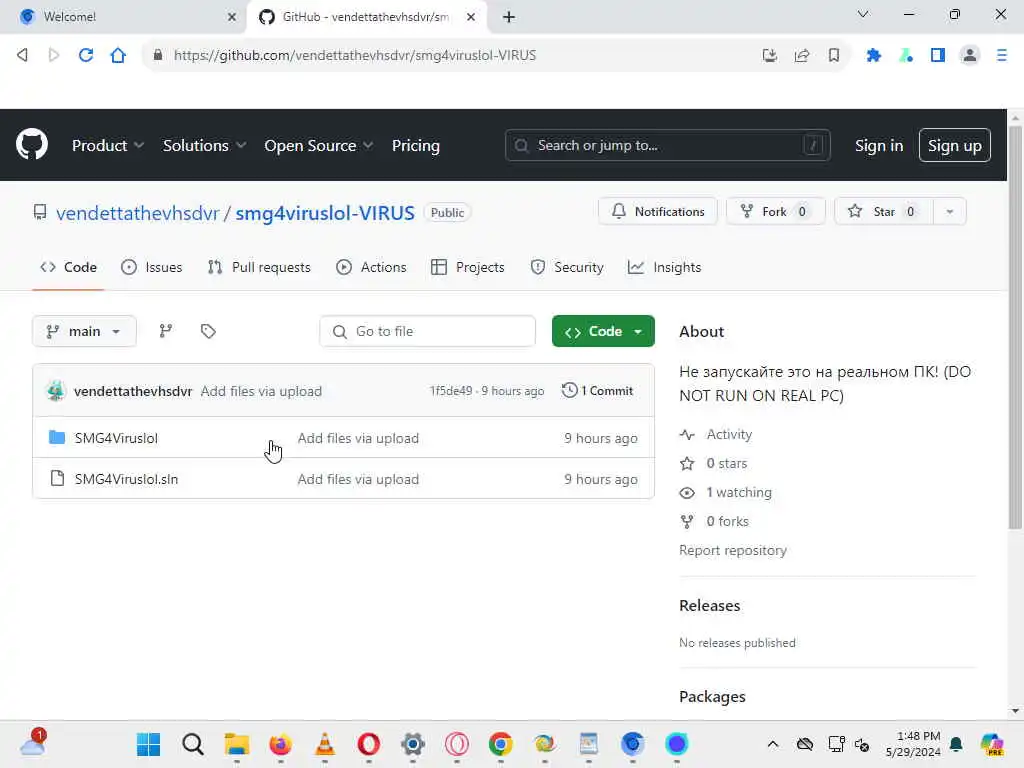Image resolution: width=1024 pixels, height=768 pixels.
Task: Open Windows Start menu
Action: [x=148, y=744]
